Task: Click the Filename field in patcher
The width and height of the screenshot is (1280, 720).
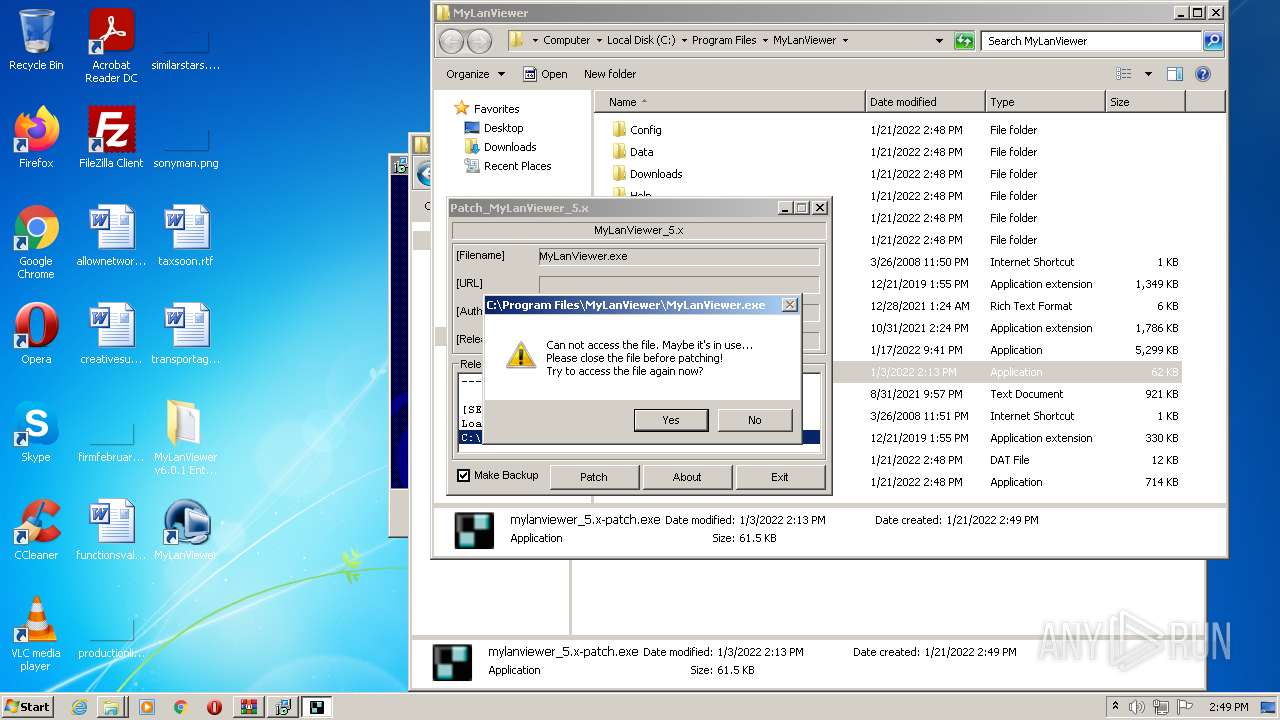Action: point(679,256)
